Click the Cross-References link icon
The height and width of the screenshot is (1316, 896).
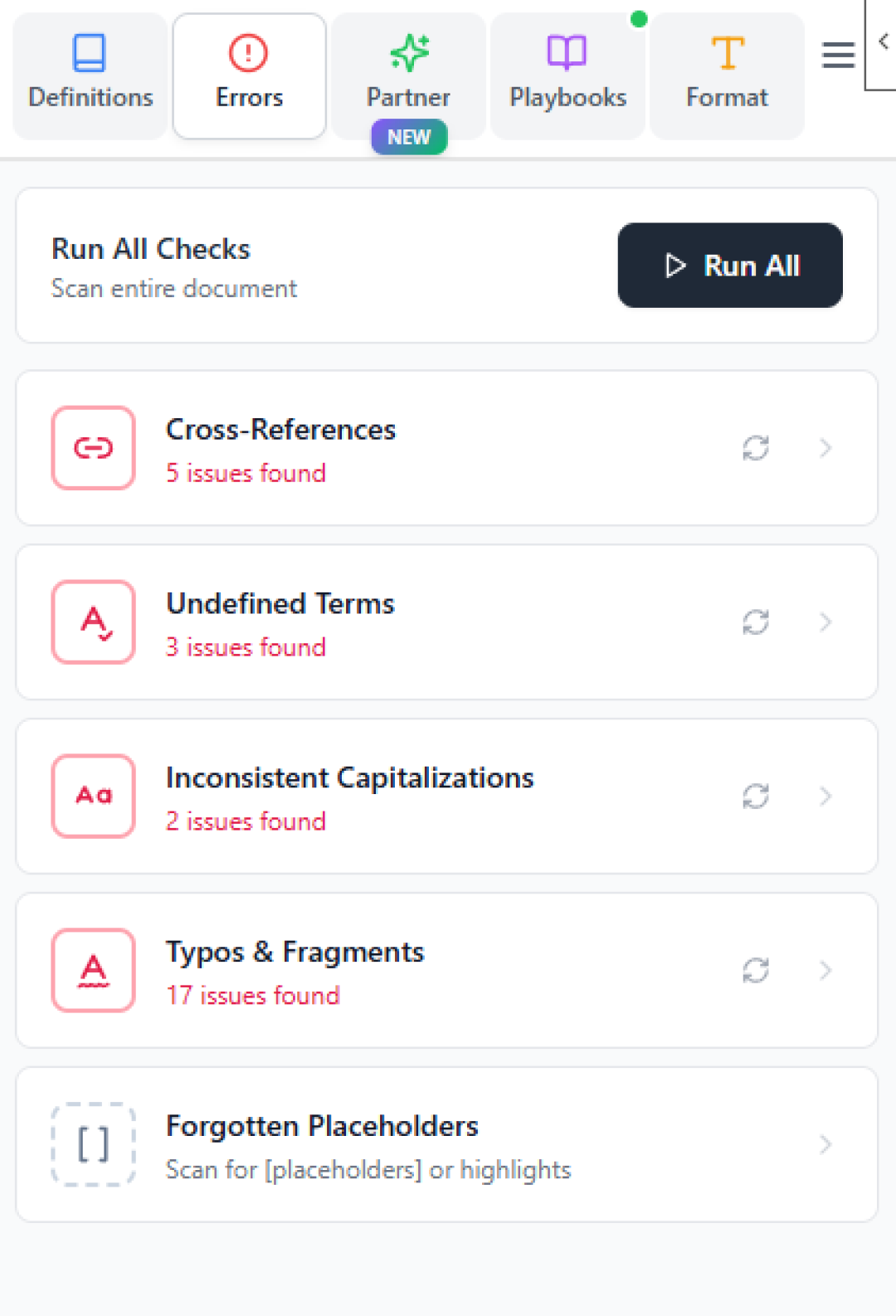[92, 448]
